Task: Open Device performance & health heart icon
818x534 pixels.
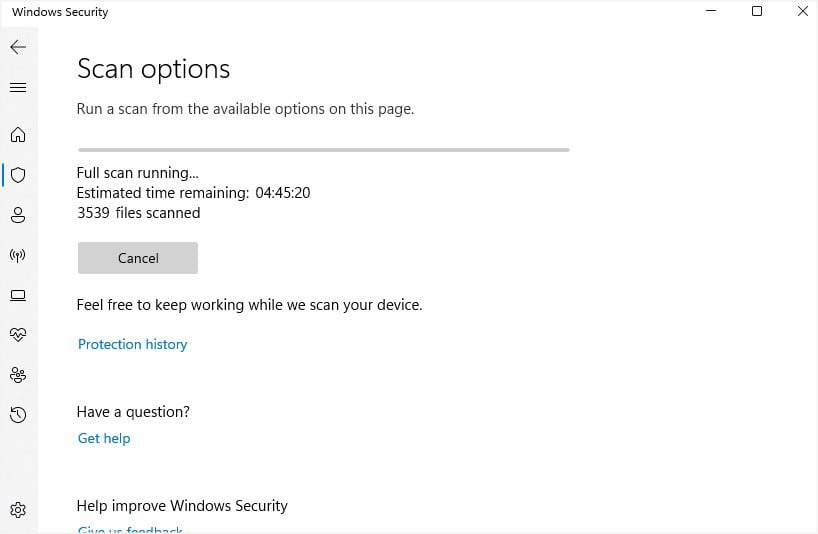Action: pyautogui.click(x=18, y=334)
